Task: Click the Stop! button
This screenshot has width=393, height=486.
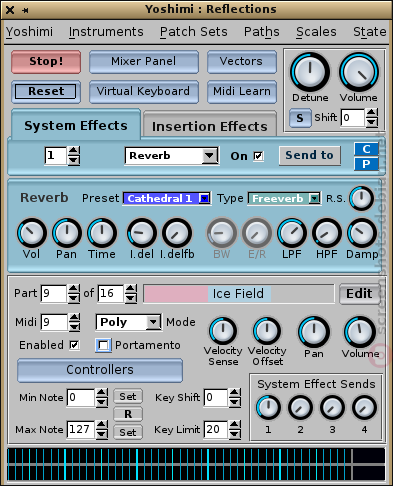Action: pos(46,62)
